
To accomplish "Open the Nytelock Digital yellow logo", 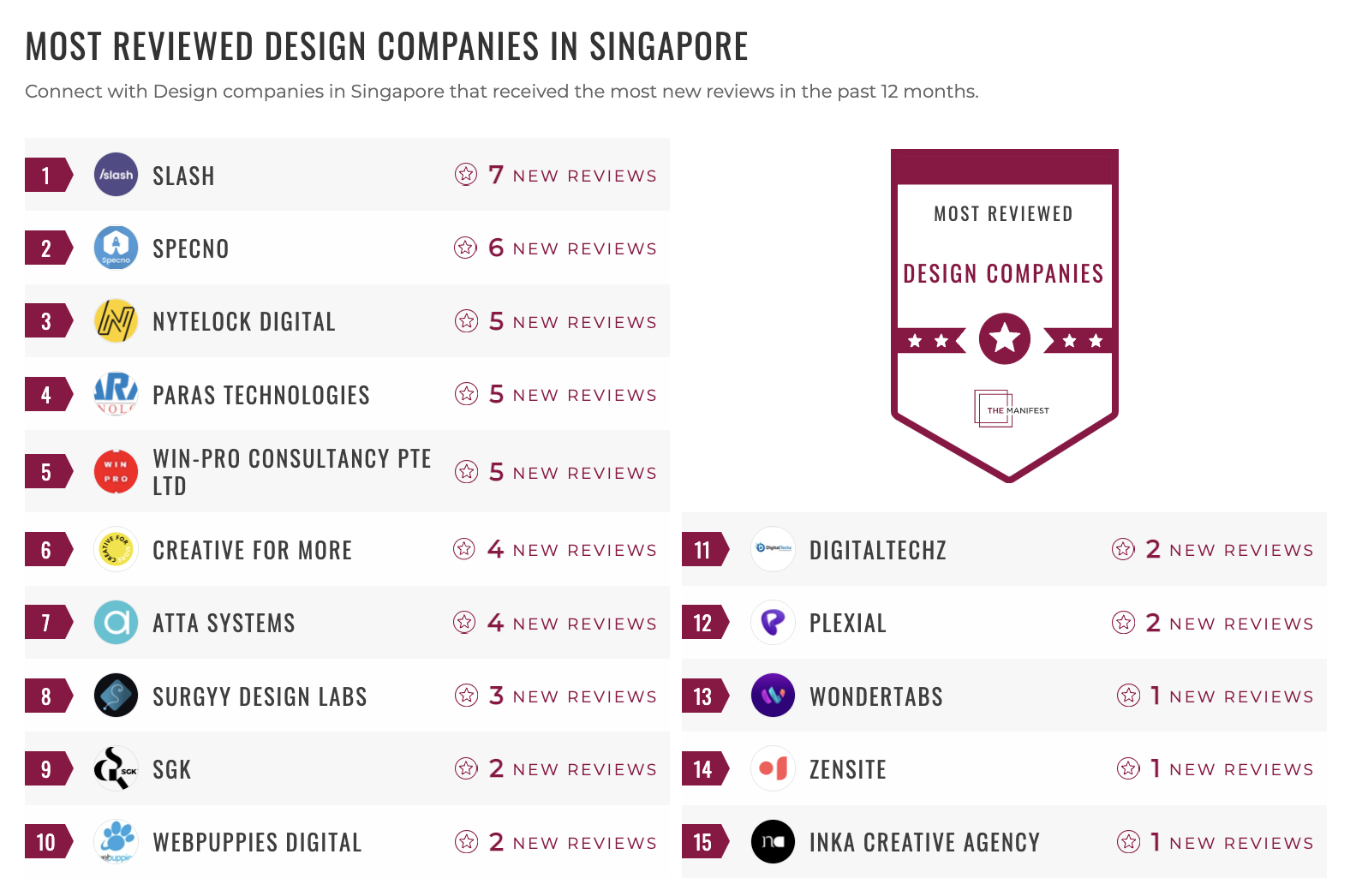I will [x=116, y=321].
